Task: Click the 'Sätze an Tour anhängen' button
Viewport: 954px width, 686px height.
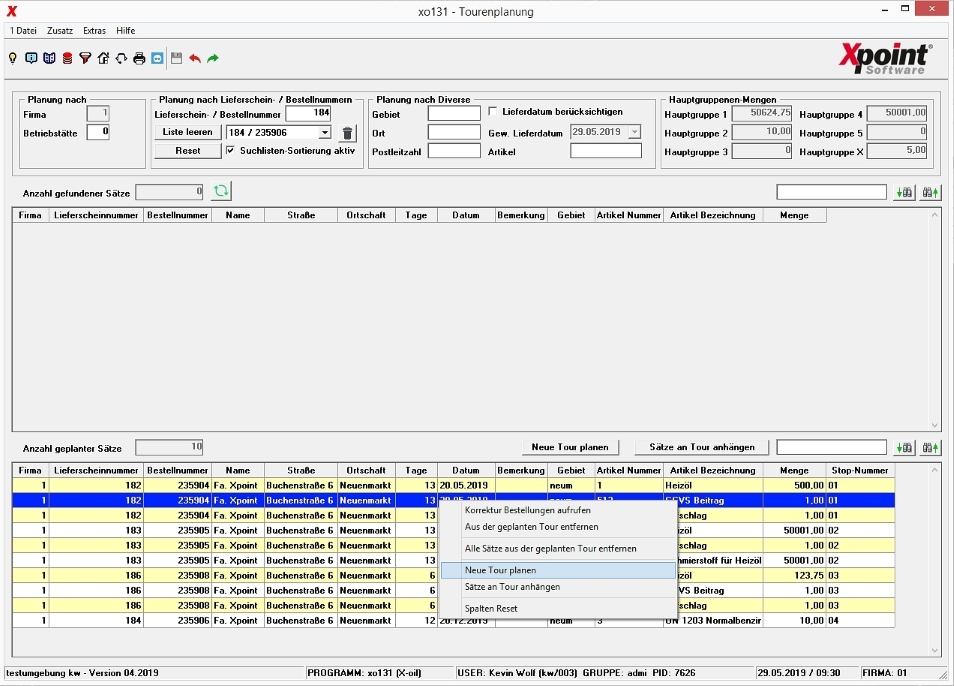Action: 702,447
